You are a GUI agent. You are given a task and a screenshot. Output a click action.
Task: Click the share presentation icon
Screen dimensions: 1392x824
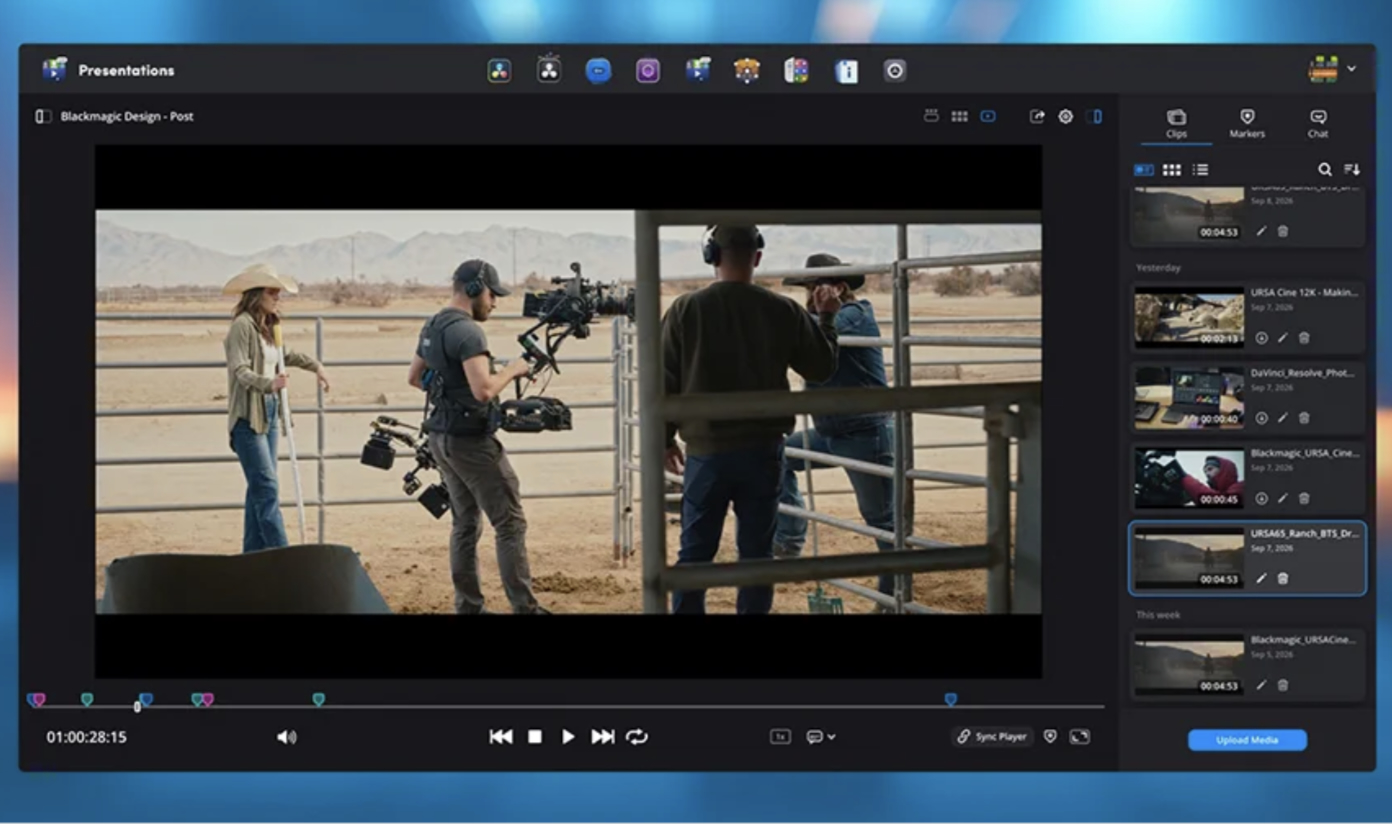point(1037,116)
